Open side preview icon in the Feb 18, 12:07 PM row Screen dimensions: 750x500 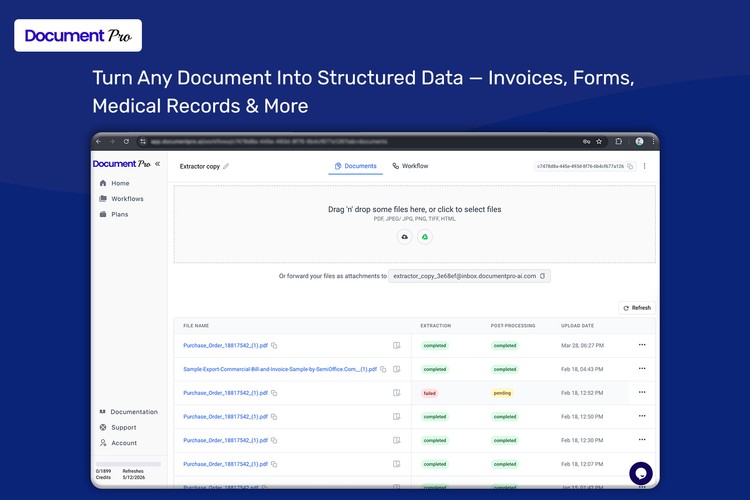[397, 464]
